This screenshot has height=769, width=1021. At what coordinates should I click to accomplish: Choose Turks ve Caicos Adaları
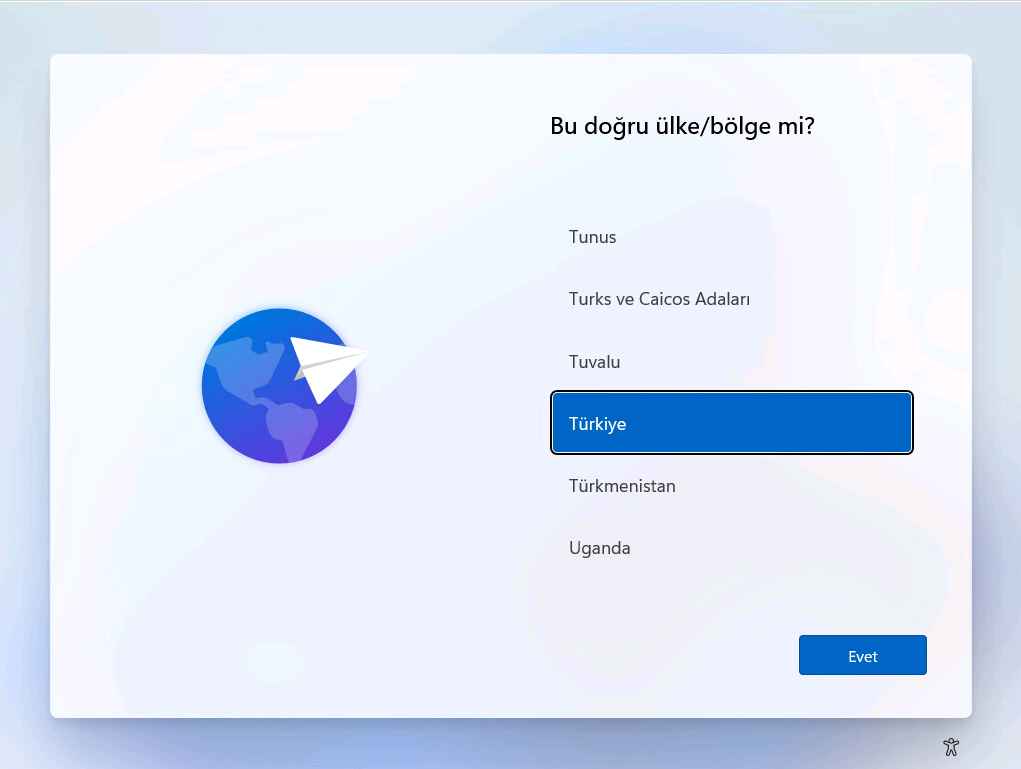(659, 299)
